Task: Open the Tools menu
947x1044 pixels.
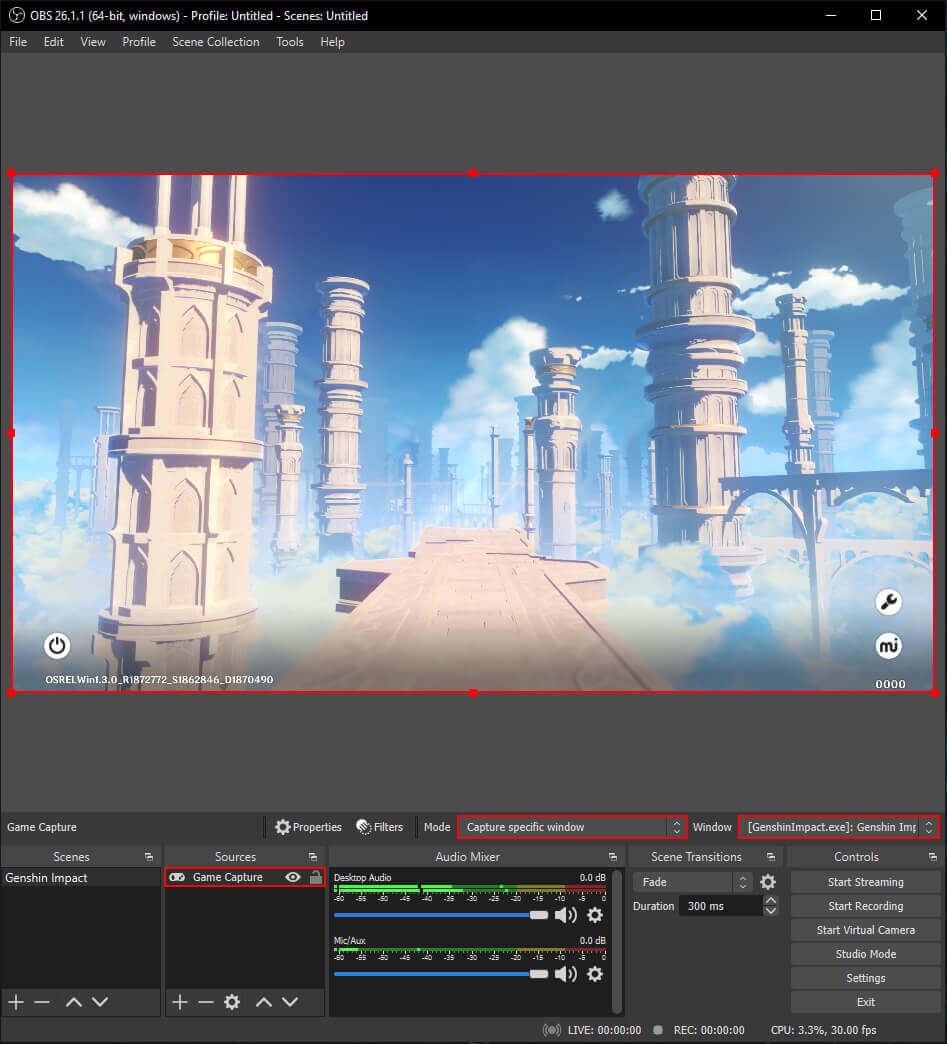Action: click(290, 42)
